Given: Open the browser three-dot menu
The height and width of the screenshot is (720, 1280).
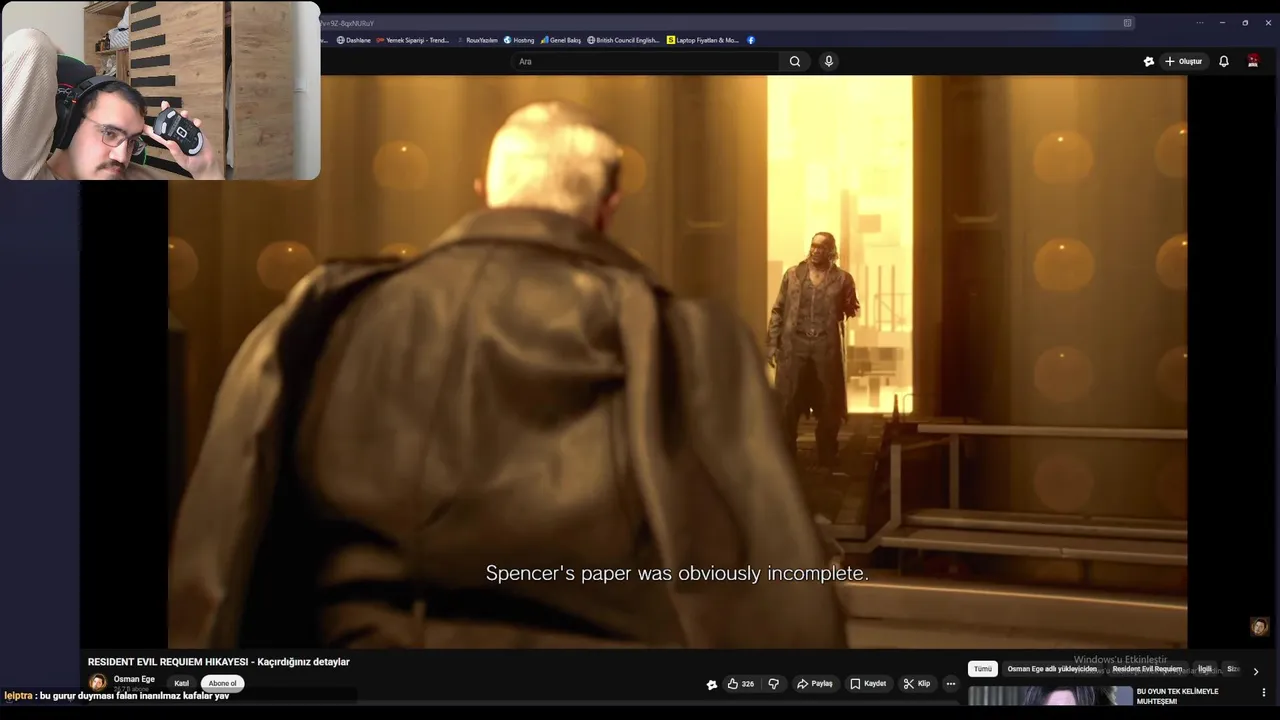Looking at the screenshot, I should 1200,23.
